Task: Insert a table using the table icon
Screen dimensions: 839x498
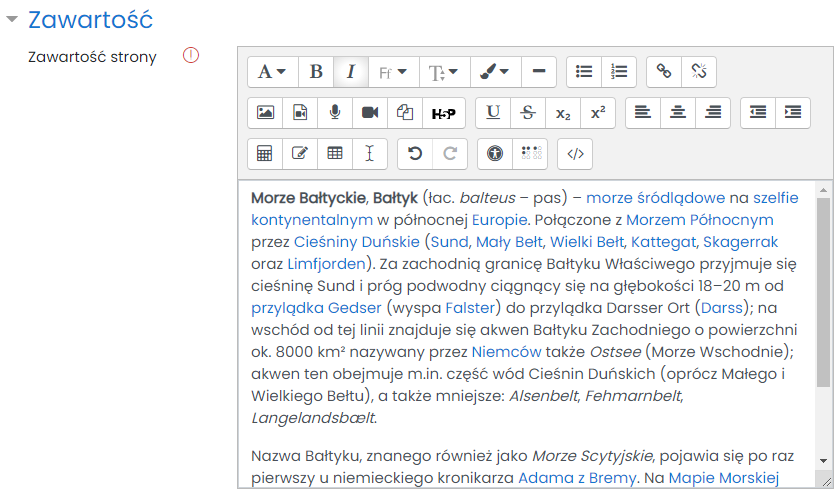Action: [335, 154]
